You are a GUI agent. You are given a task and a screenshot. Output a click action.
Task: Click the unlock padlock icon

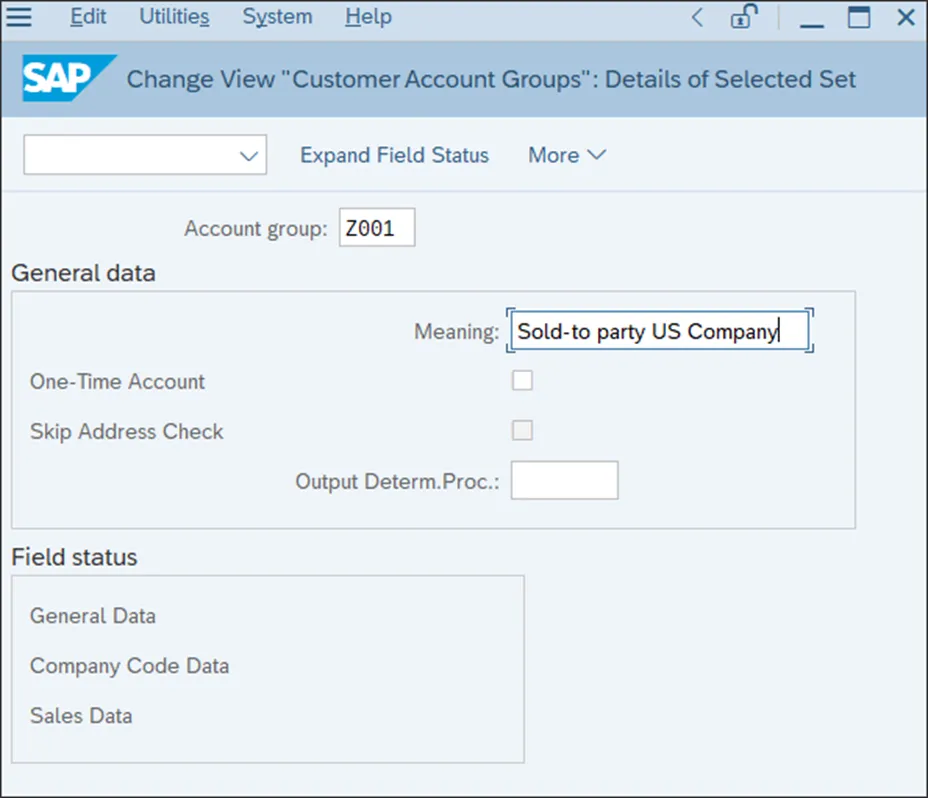pyautogui.click(x=743, y=17)
